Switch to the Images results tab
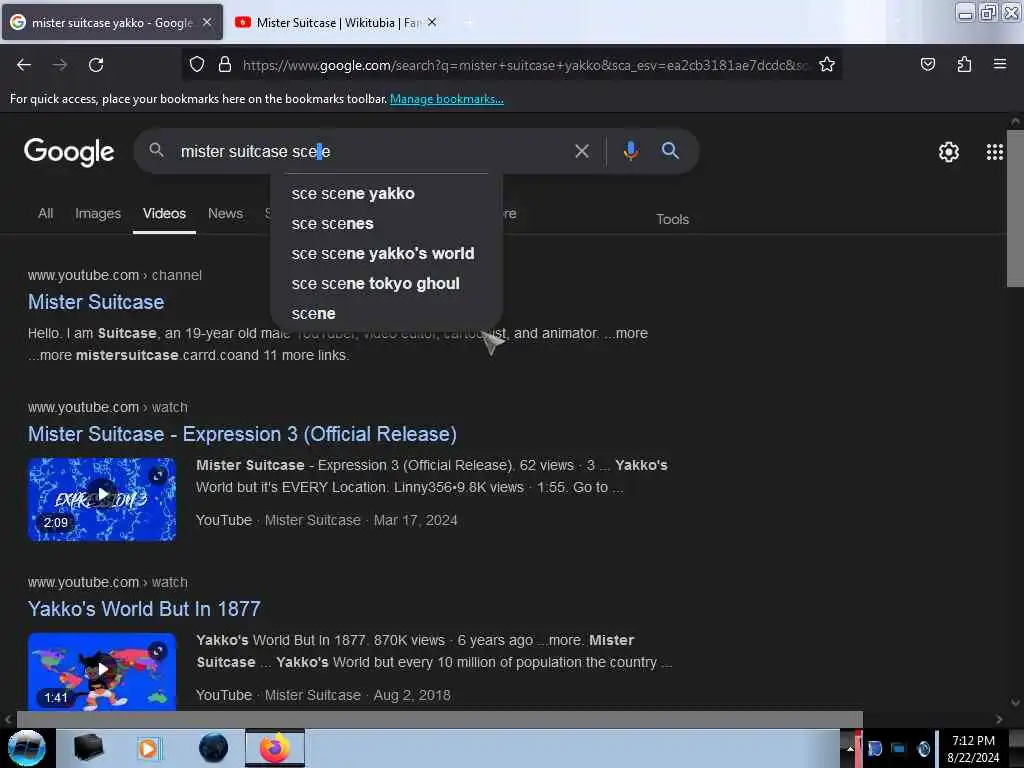 click(98, 214)
